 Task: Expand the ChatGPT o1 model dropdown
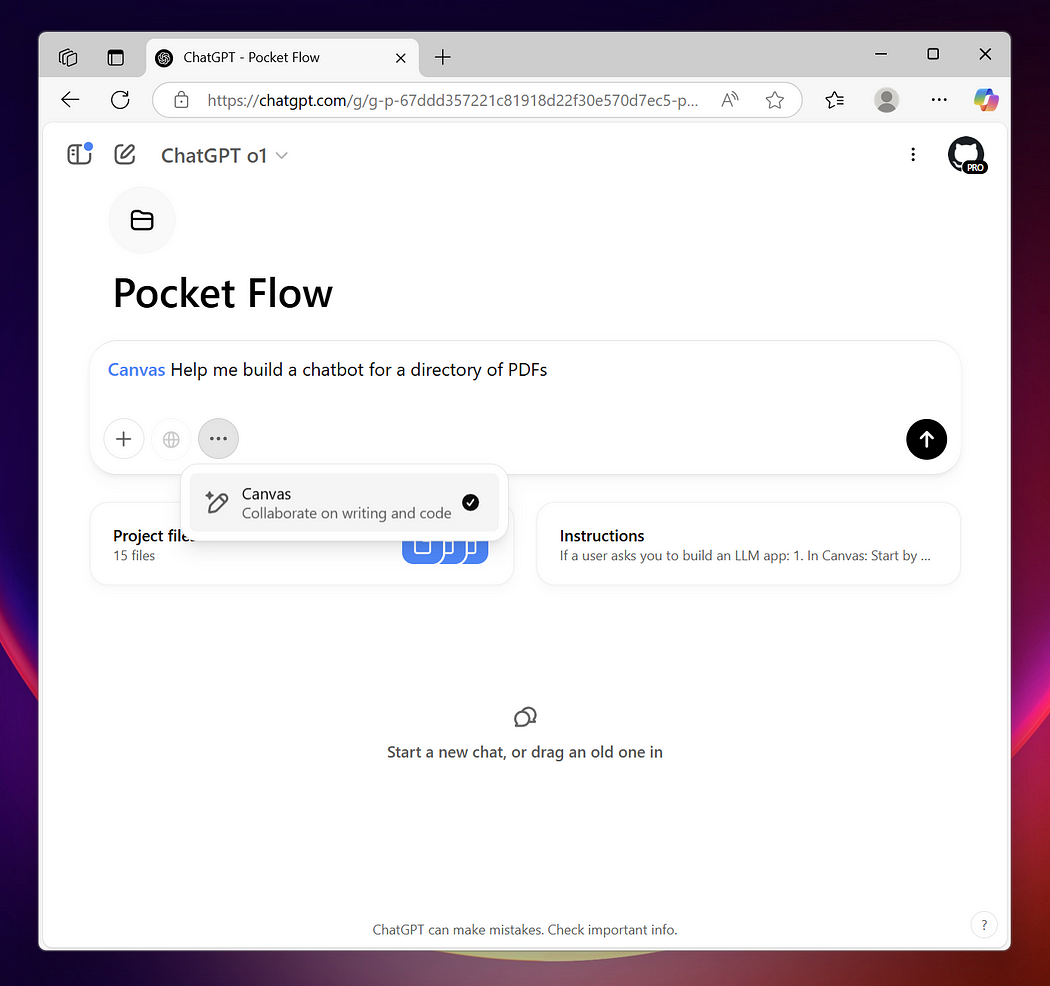(x=223, y=155)
